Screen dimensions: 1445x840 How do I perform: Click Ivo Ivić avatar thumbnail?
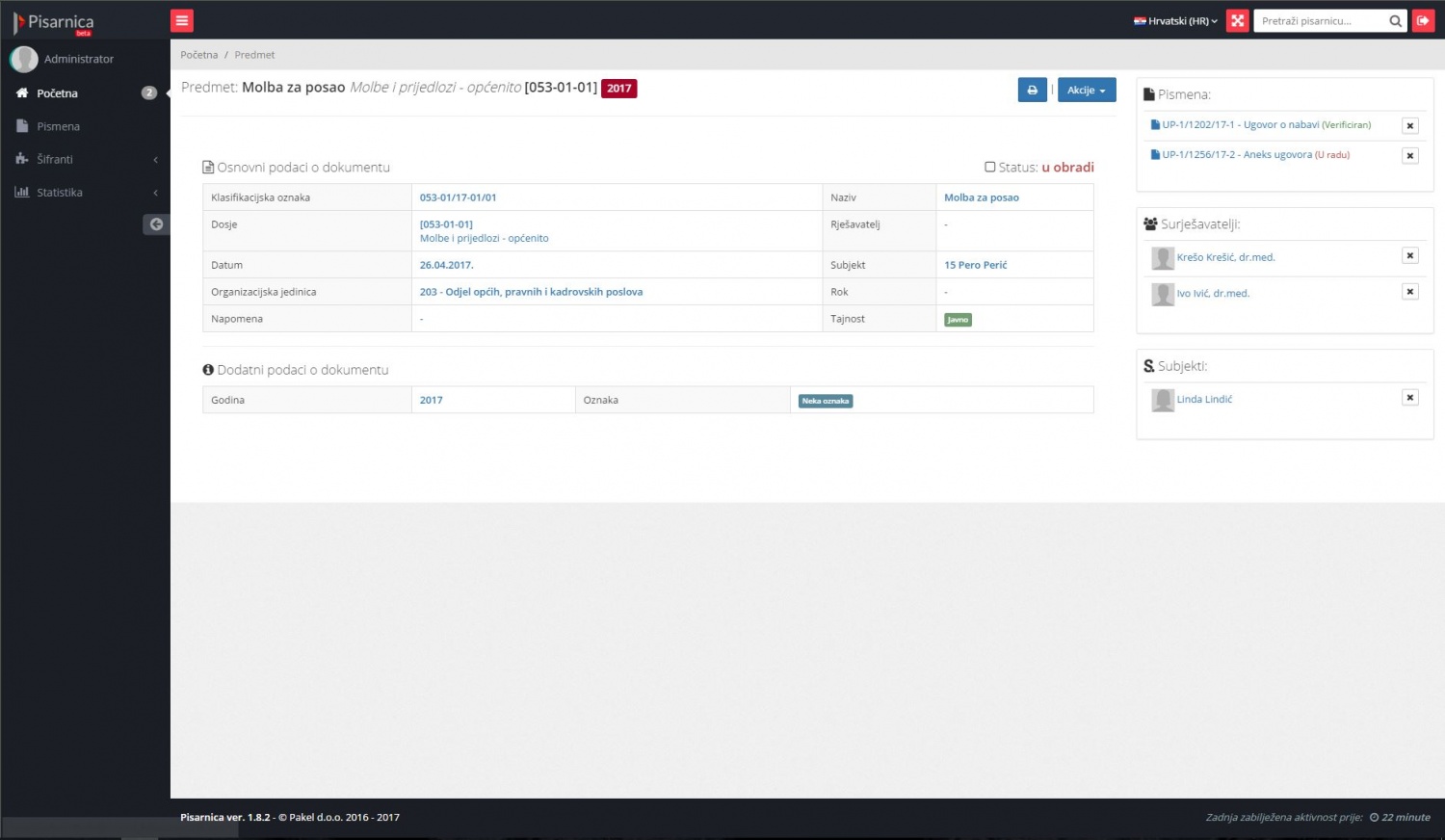click(x=1163, y=294)
